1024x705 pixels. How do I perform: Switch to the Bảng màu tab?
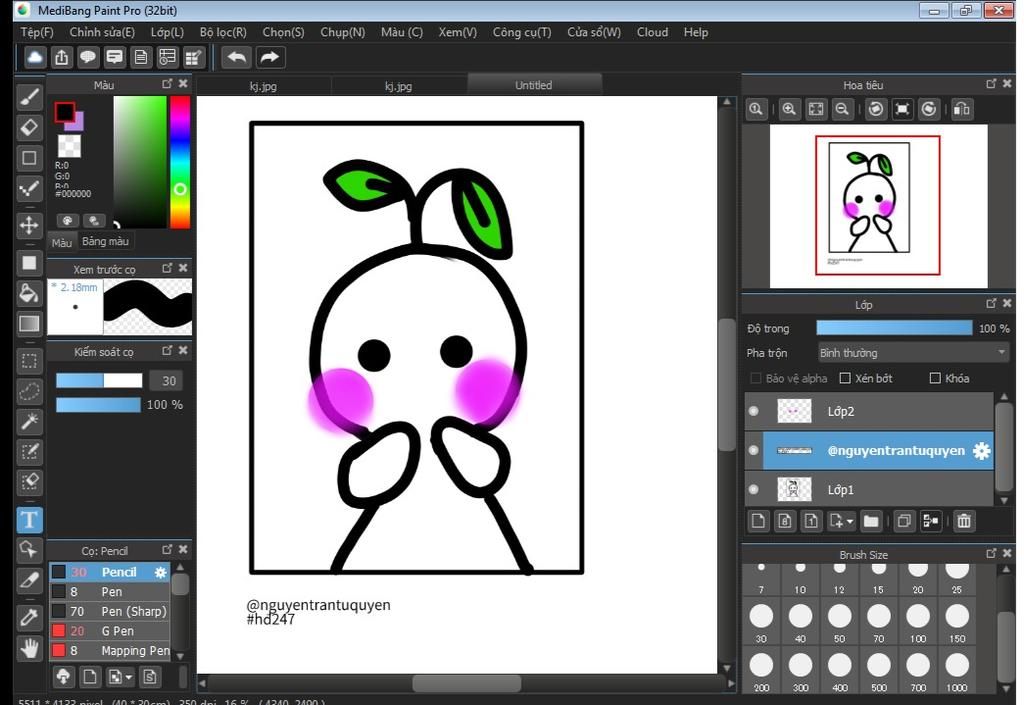tap(106, 242)
